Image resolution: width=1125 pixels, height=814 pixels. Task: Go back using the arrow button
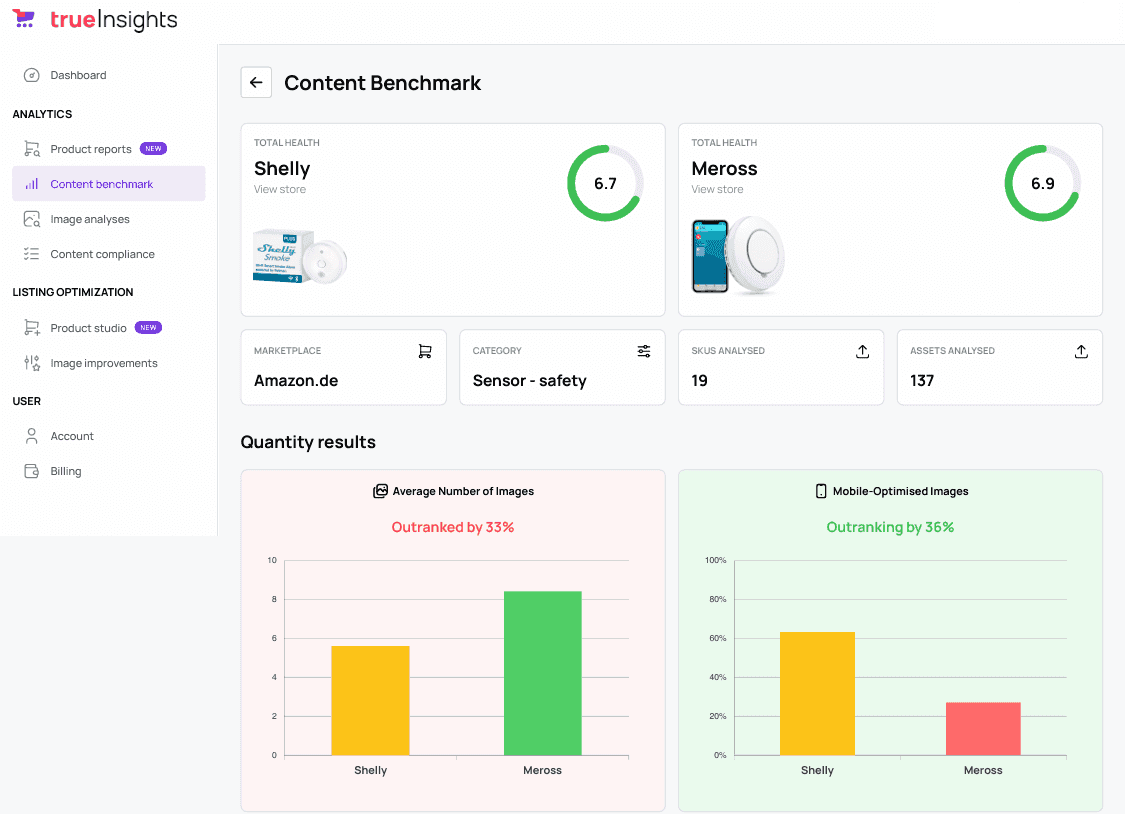(x=256, y=82)
